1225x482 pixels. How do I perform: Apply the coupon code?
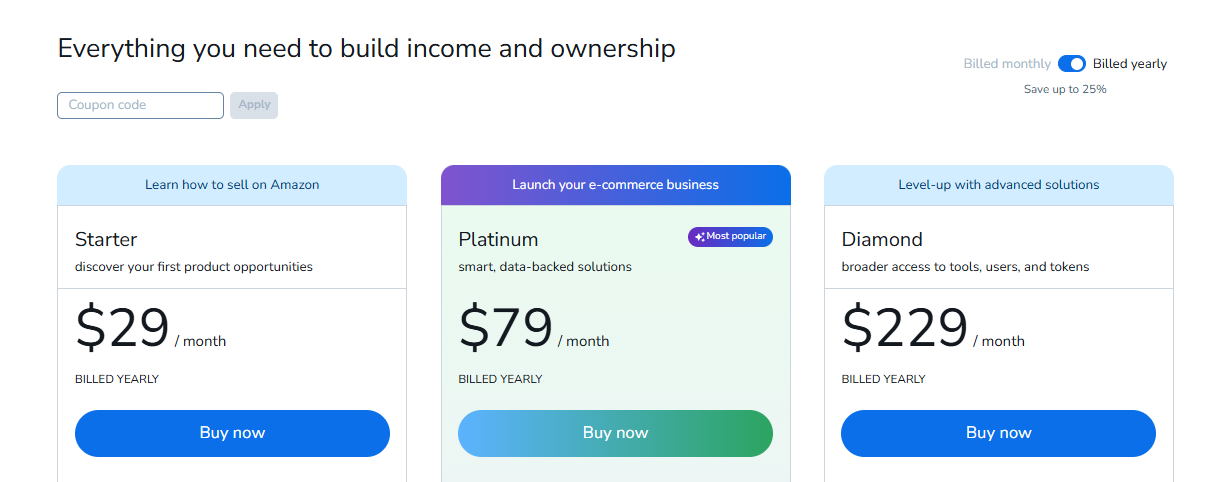(x=254, y=105)
